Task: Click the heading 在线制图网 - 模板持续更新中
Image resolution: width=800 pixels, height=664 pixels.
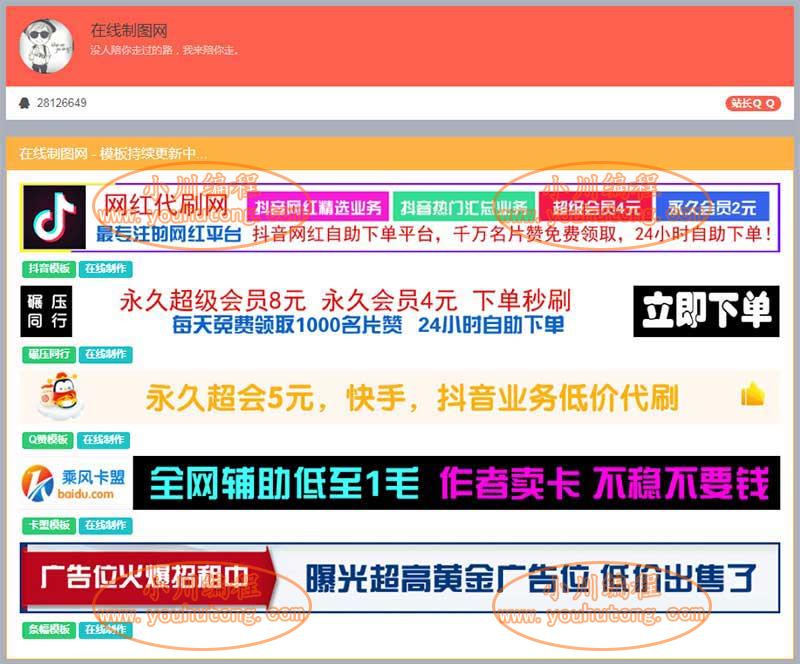Action: [113, 153]
